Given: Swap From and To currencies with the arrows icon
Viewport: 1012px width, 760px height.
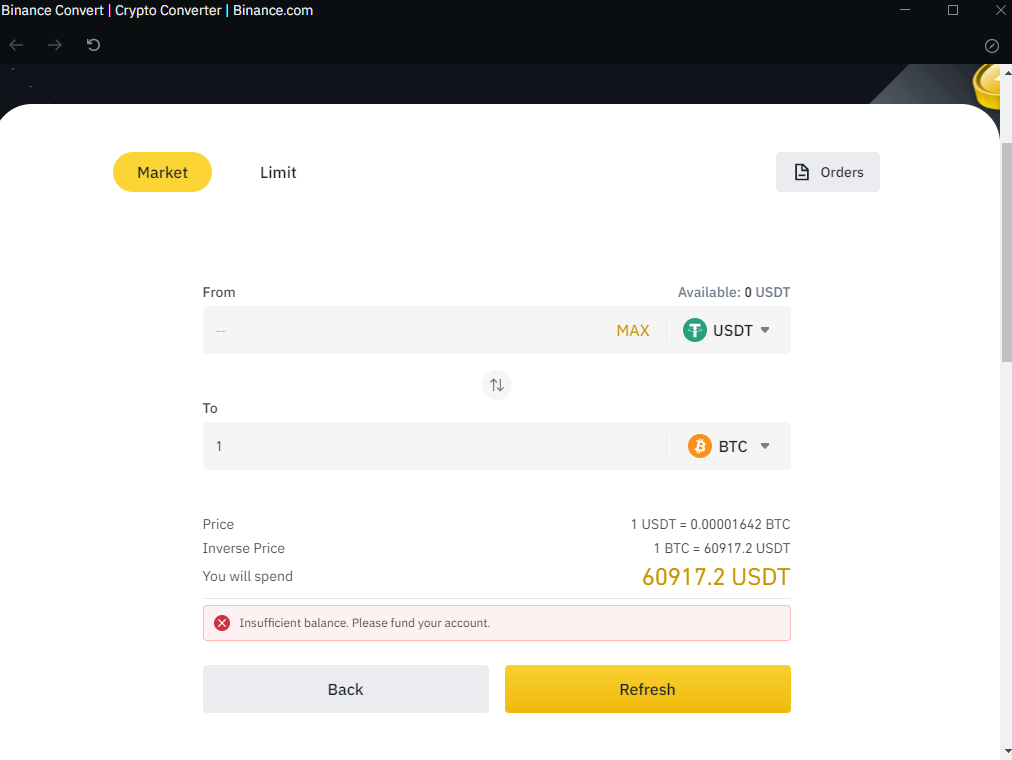Looking at the screenshot, I should click(x=497, y=385).
